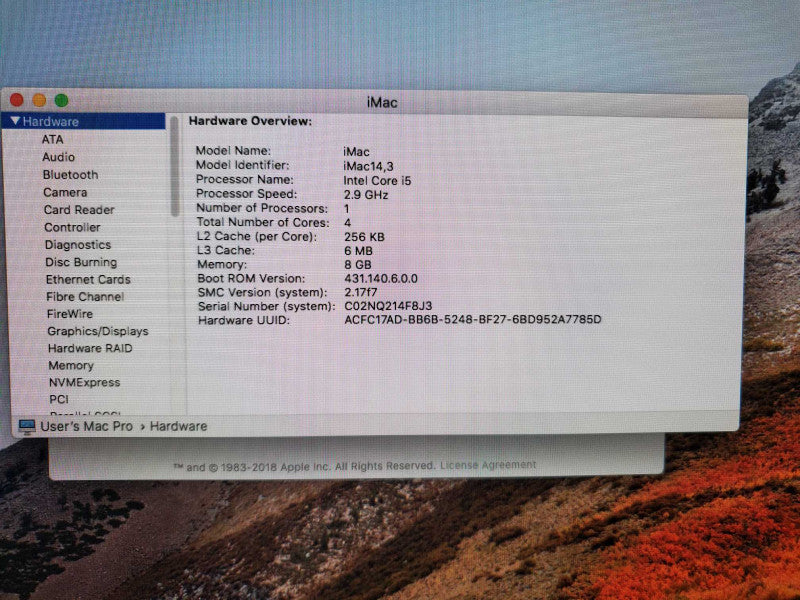Select Camera in the sidebar

click(65, 192)
